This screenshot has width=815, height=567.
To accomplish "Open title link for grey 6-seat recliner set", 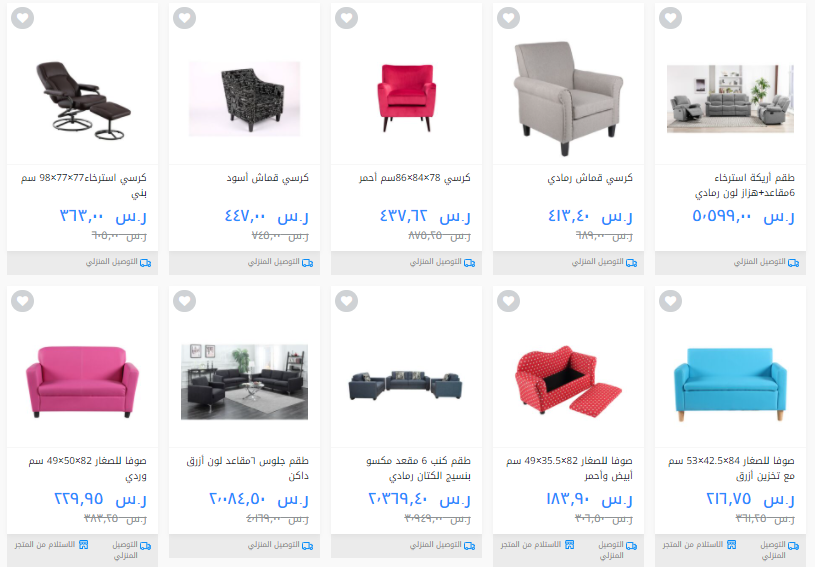I will point(744,186).
